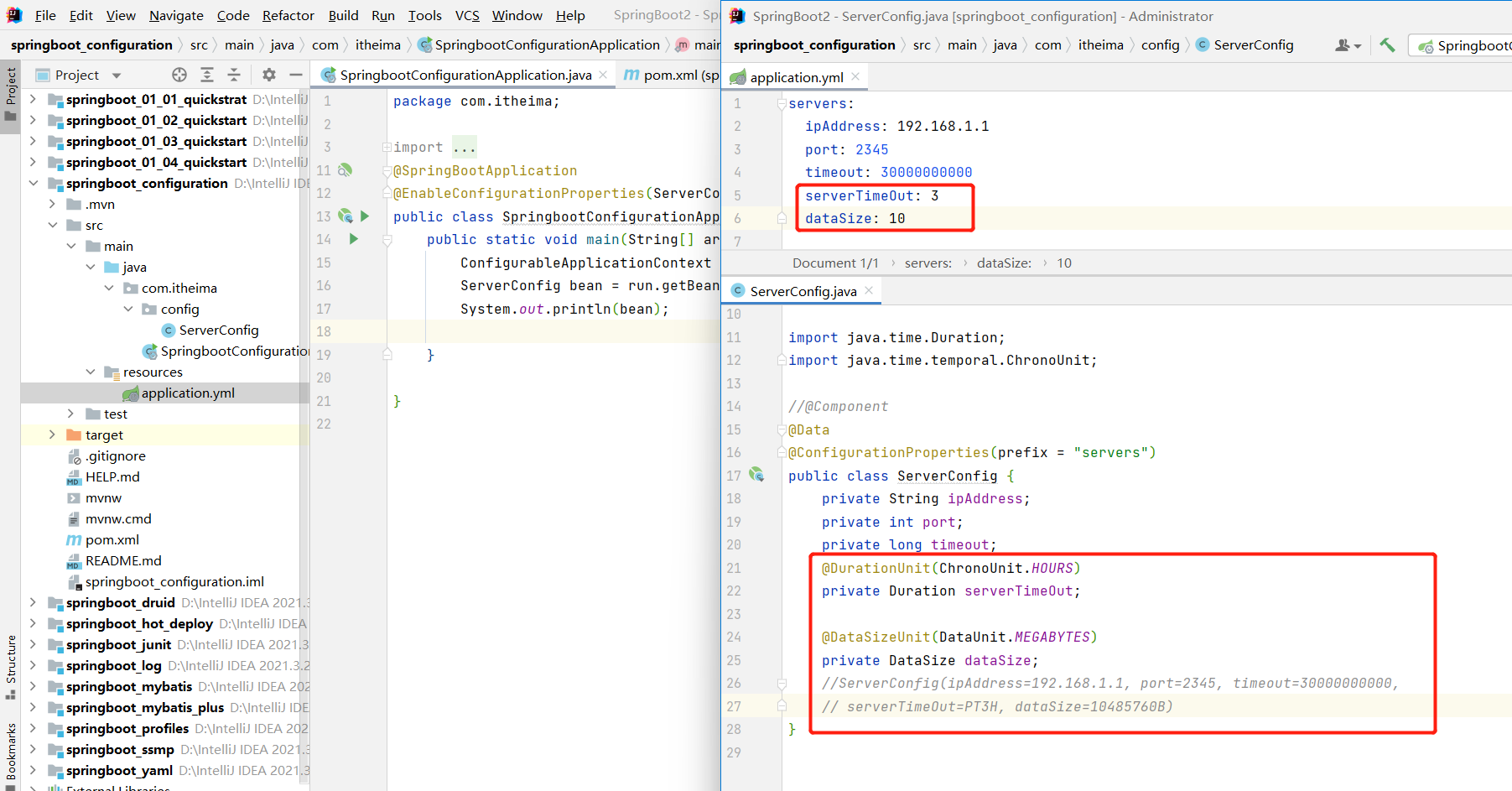Select README.md in project tree
Viewport: 1512px width, 791px height.
pyautogui.click(x=123, y=560)
